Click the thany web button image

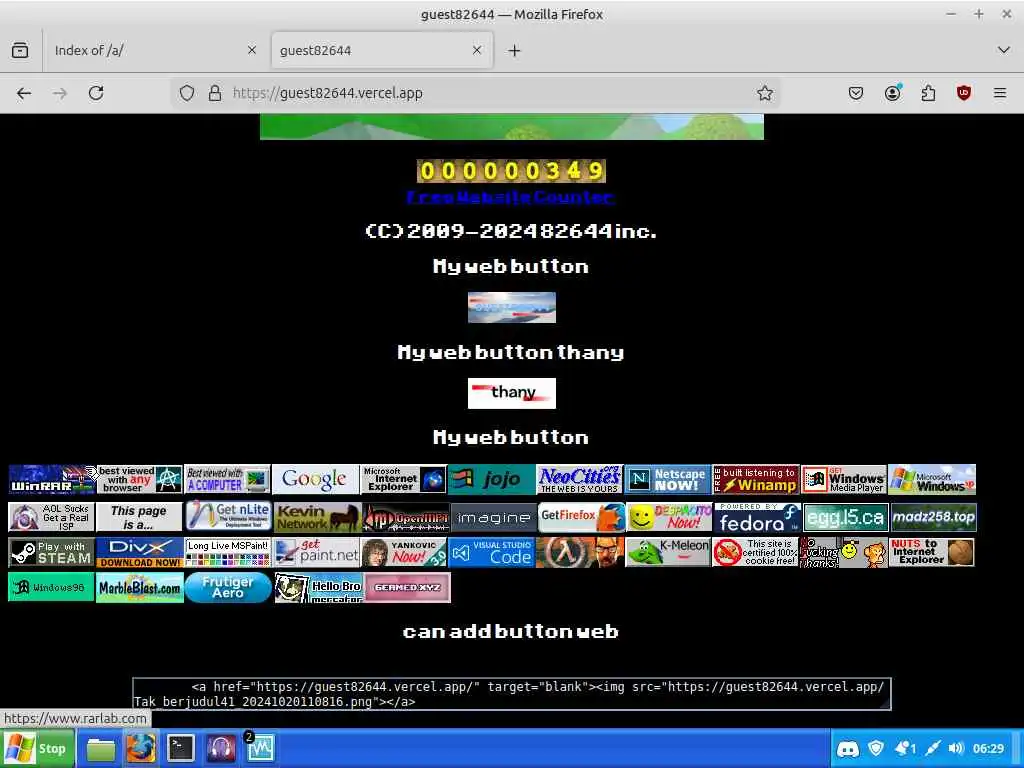coord(512,393)
